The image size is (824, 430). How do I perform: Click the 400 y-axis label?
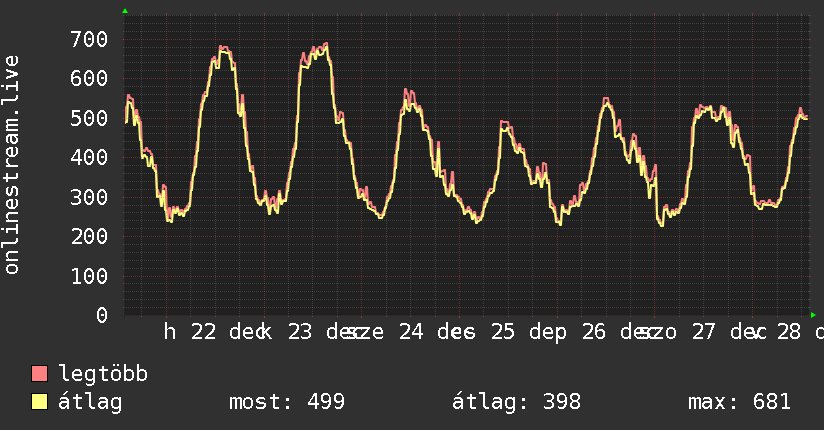[x=89, y=158]
